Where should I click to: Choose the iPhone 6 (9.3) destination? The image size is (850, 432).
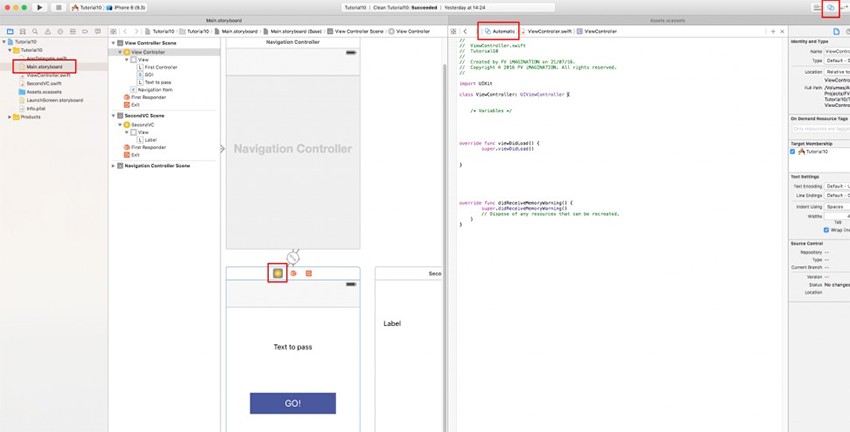[x=126, y=8]
